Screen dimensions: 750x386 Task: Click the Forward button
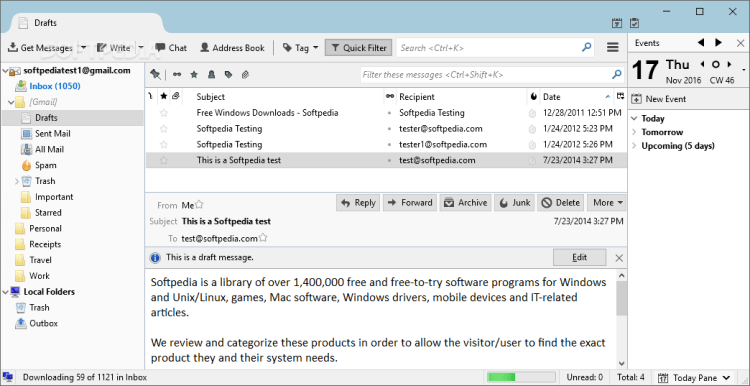click(x=410, y=203)
